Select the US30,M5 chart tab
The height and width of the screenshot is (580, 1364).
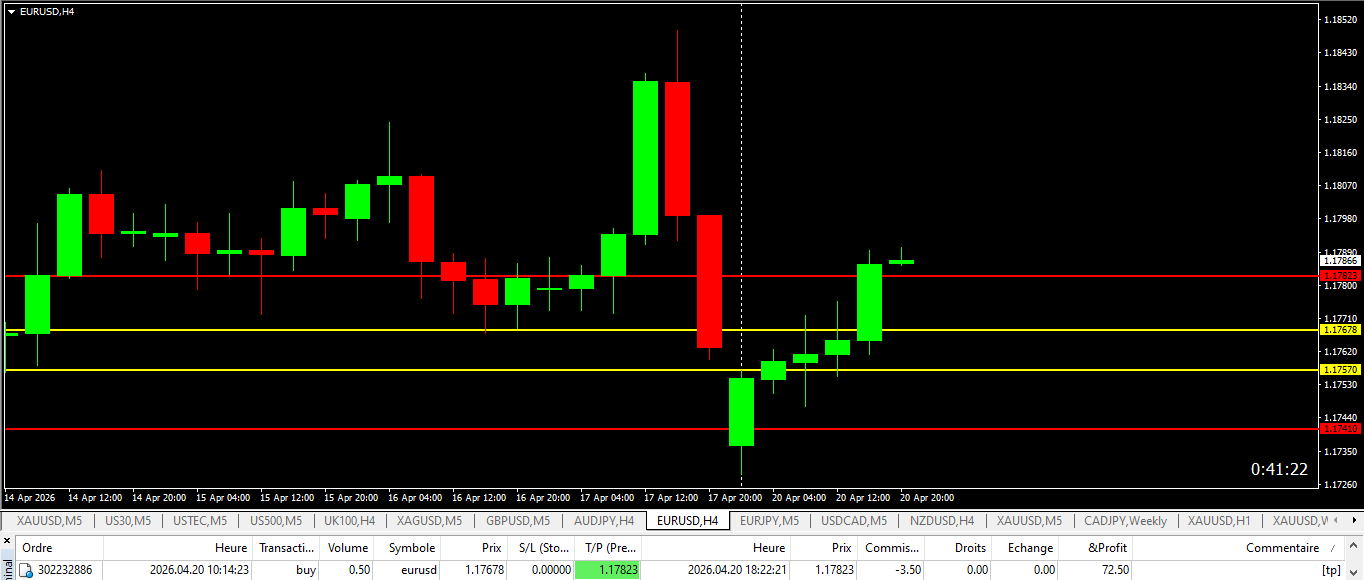(128, 521)
